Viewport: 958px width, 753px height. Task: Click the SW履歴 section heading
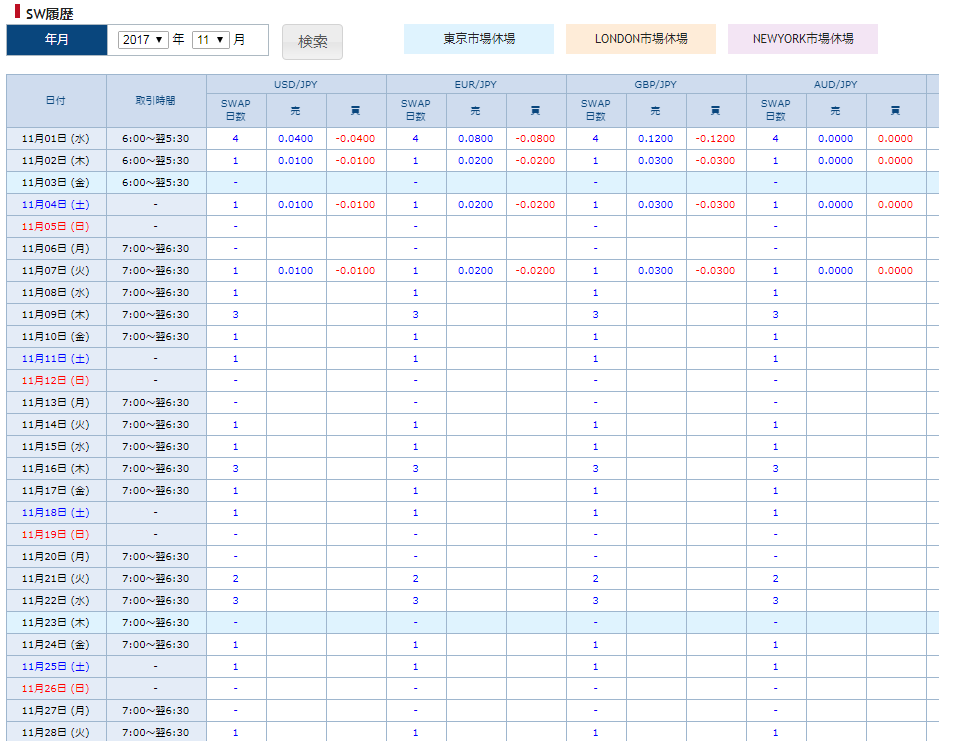49,13
